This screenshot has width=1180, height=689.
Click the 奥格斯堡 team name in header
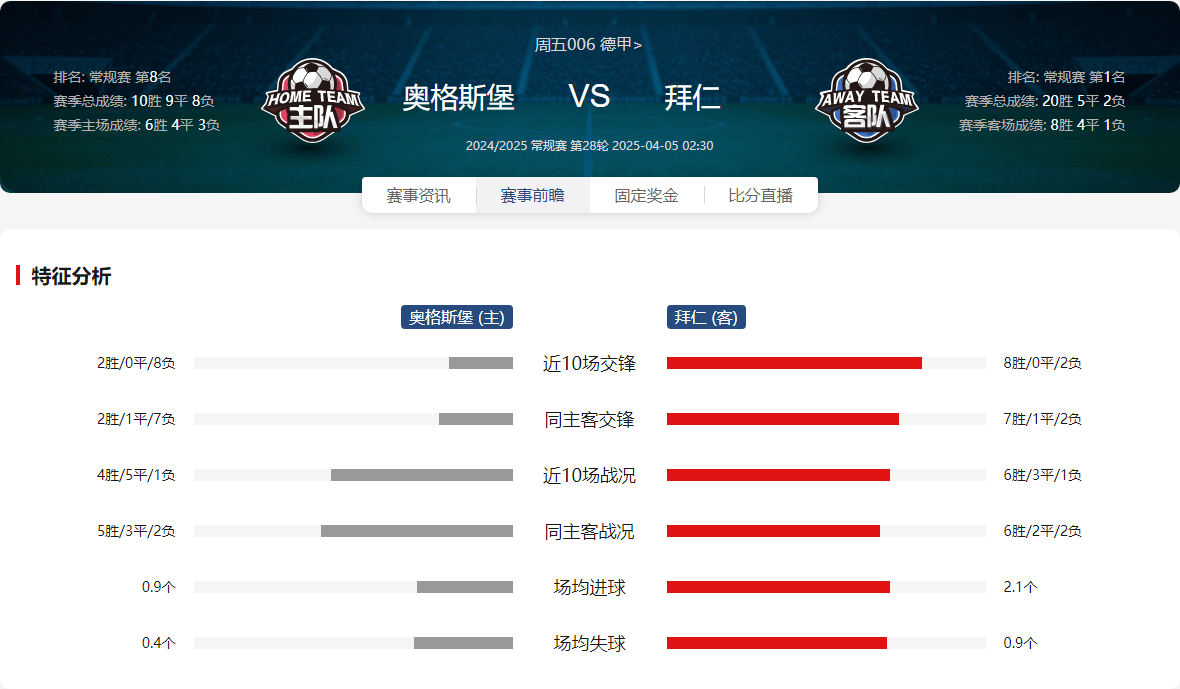click(458, 98)
